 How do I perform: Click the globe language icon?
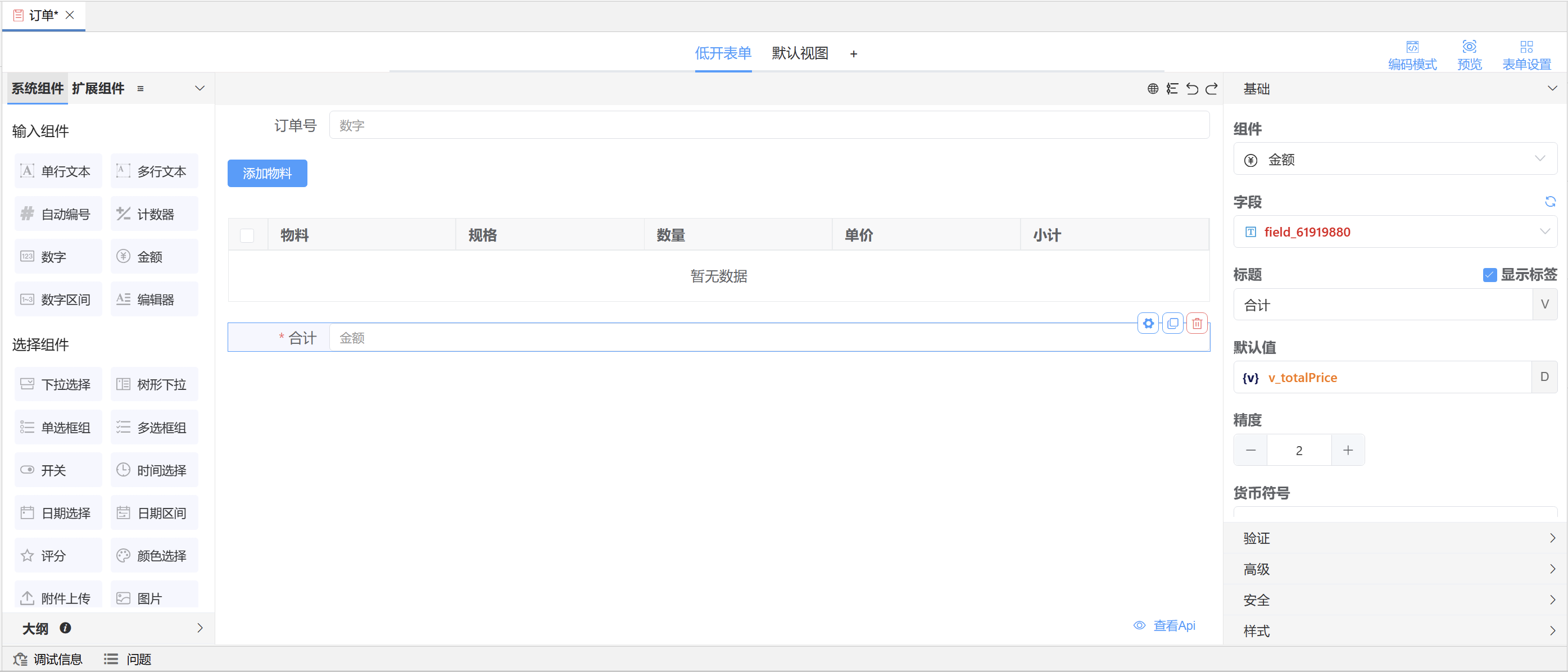1152,89
